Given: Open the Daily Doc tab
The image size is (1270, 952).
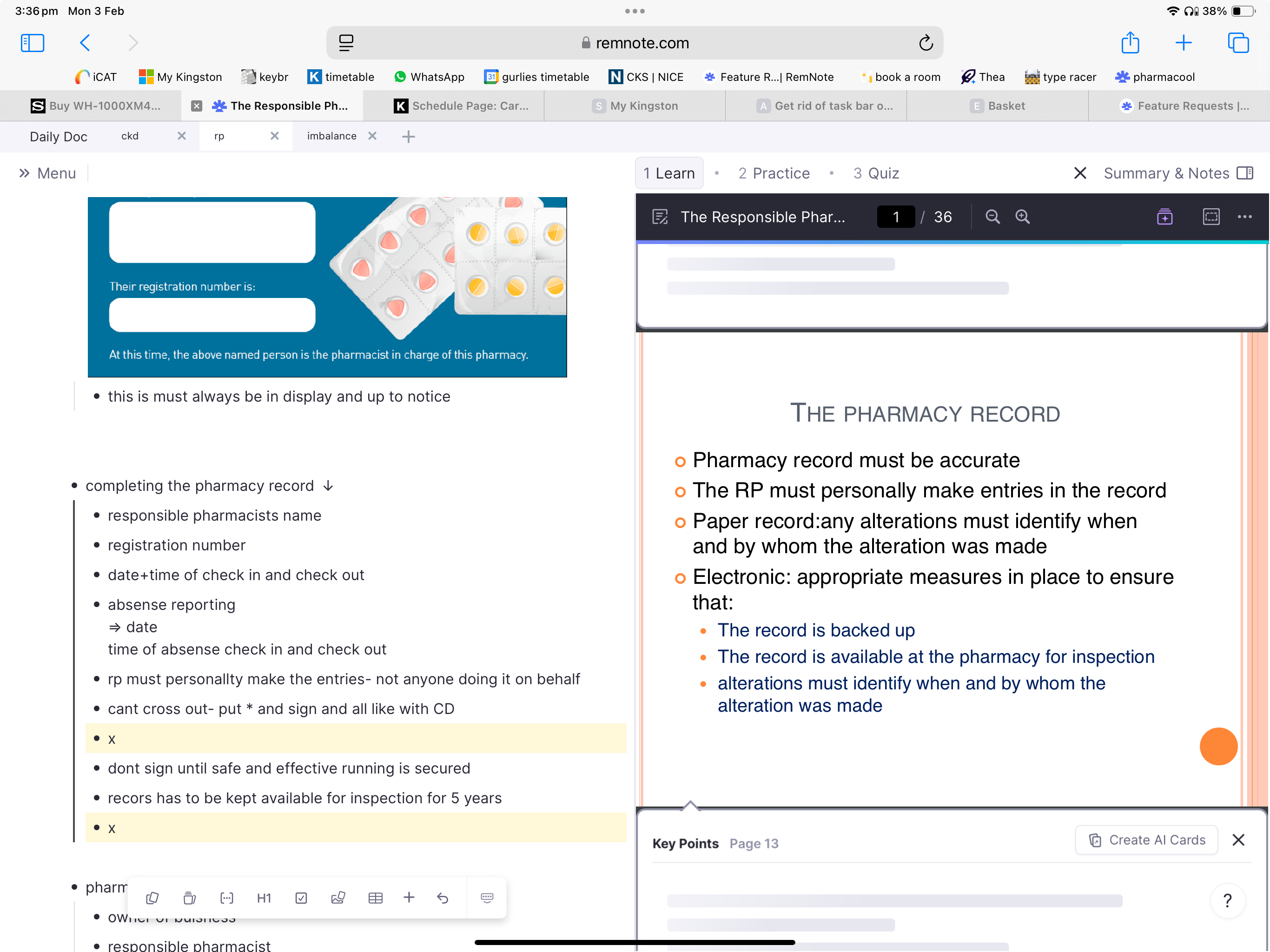Looking at the screenshot, I should pos(59,136).
